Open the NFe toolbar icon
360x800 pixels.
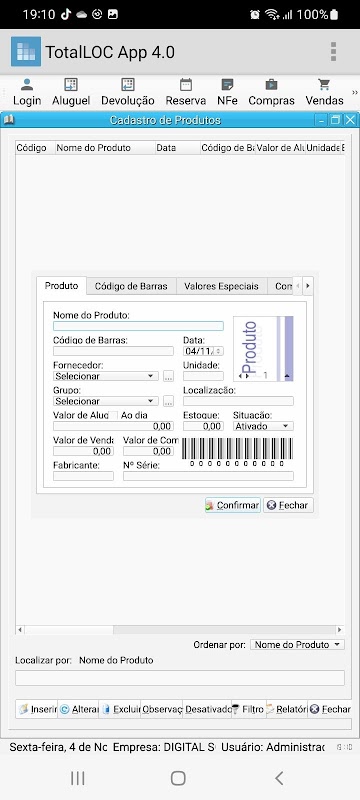point(227,85)
